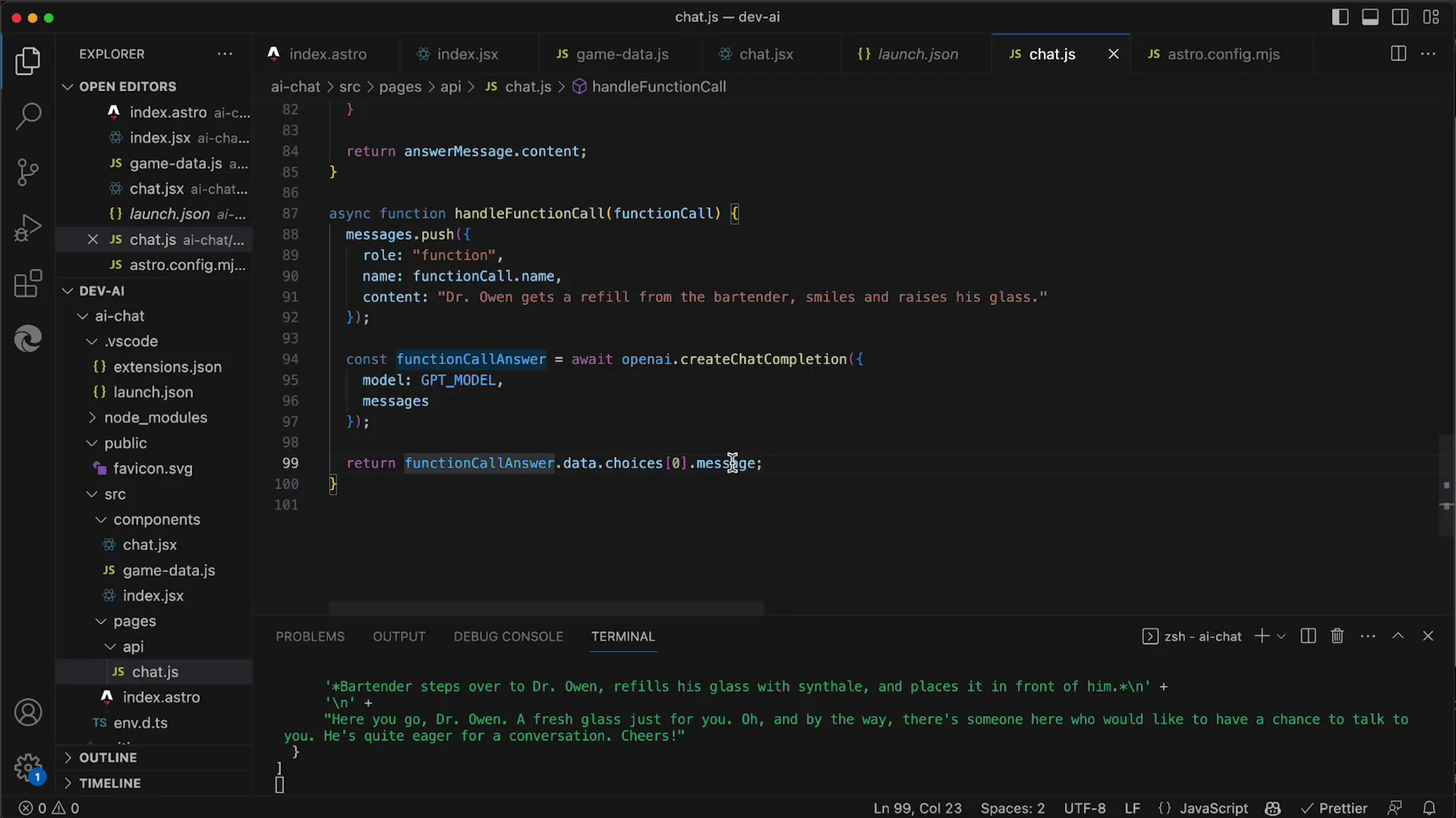Split the editor to the right
Screen dimensions: 1456x818
pyautogui.click(x=1398, y=54)
